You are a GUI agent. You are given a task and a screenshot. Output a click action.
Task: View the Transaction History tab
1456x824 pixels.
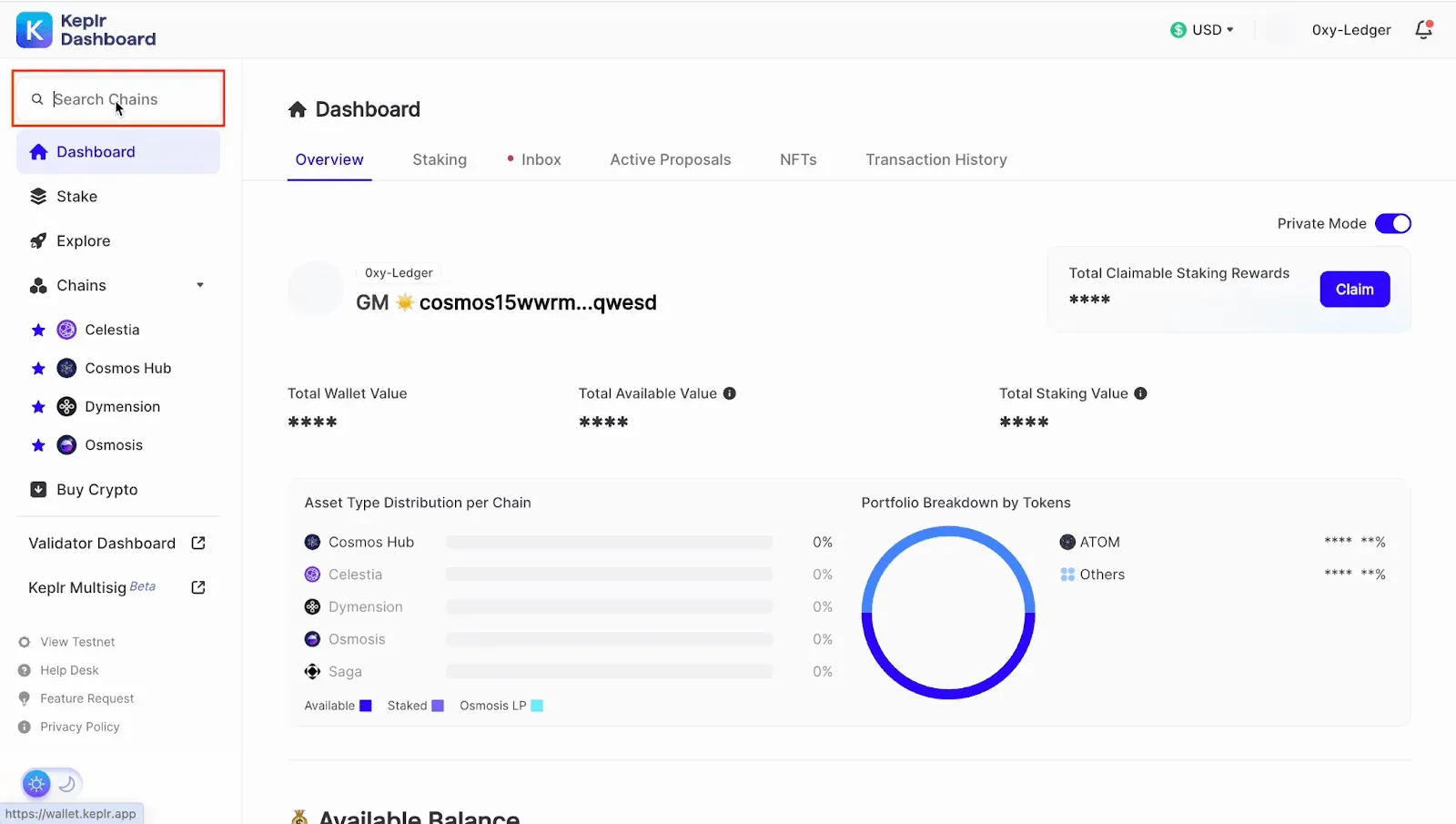point(936,159)
